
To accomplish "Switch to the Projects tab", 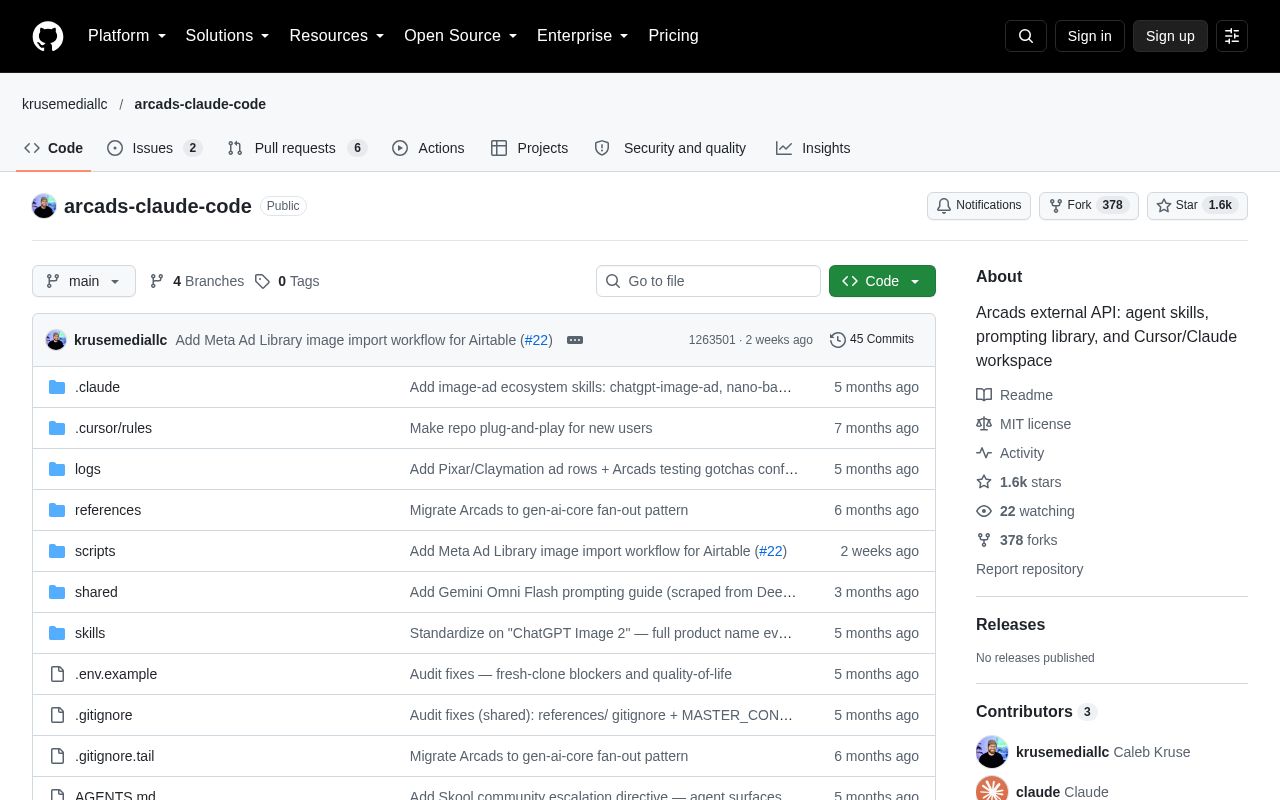I will tap(530, 148).
